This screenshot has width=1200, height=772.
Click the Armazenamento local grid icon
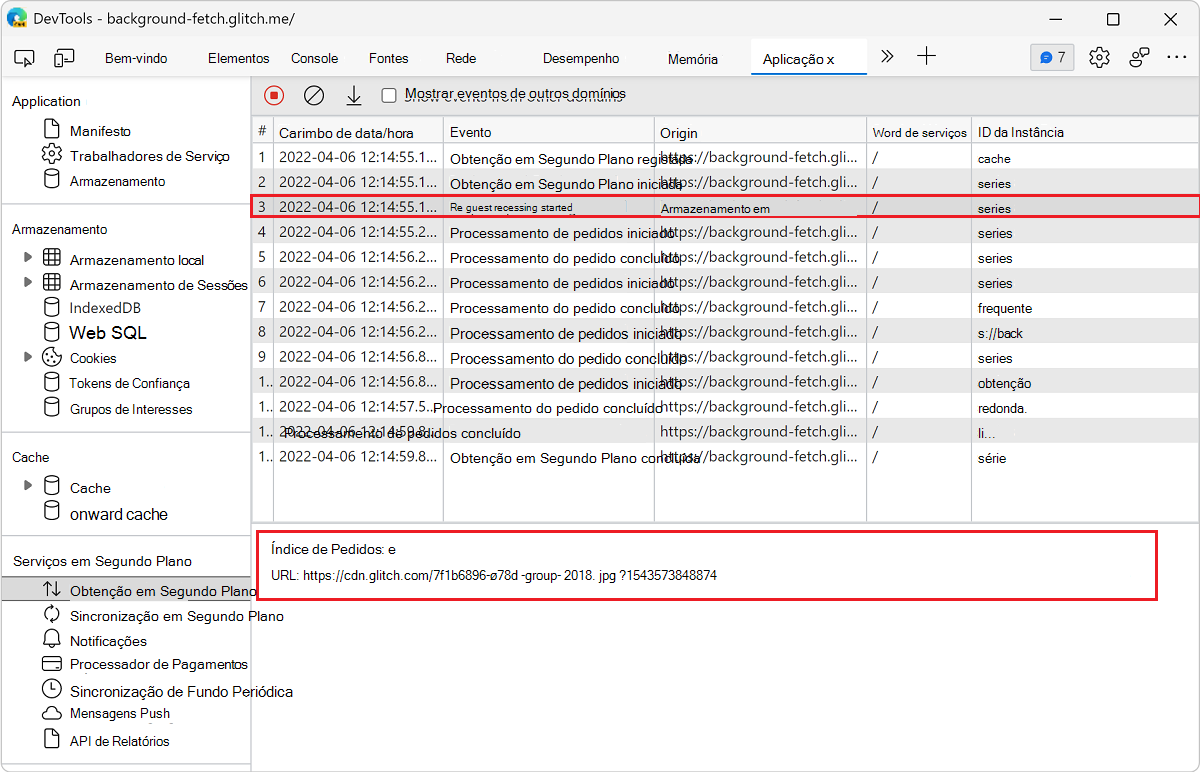click(x=52, y=258)
